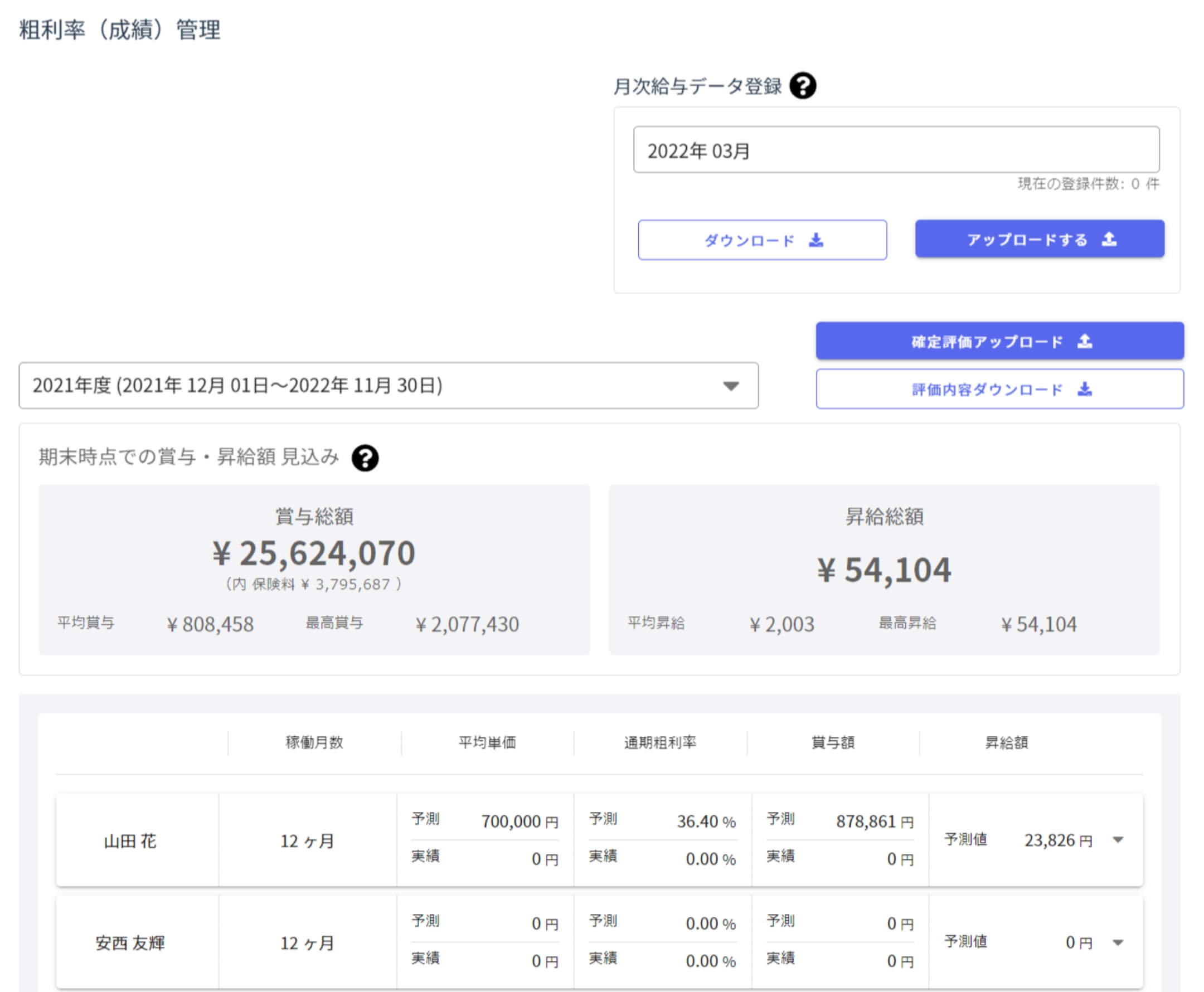Click the 稼働月数 column header

coord(314,742)
